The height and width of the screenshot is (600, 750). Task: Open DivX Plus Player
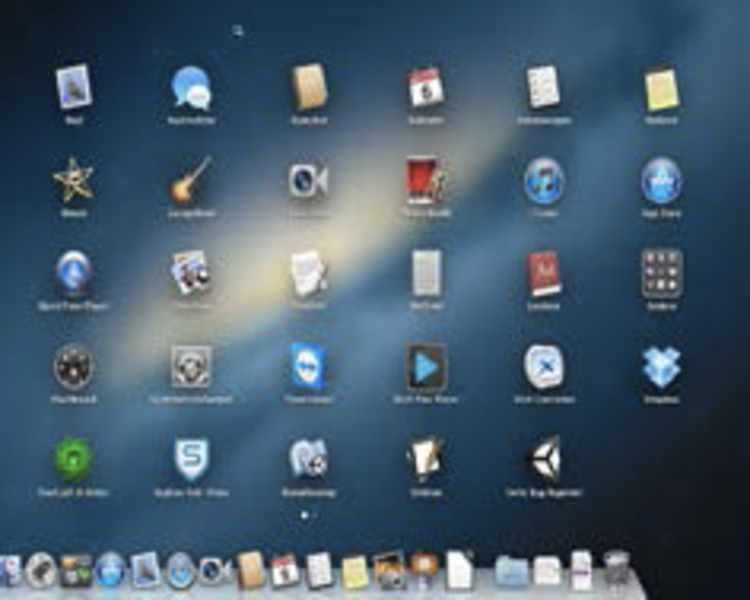425,367
